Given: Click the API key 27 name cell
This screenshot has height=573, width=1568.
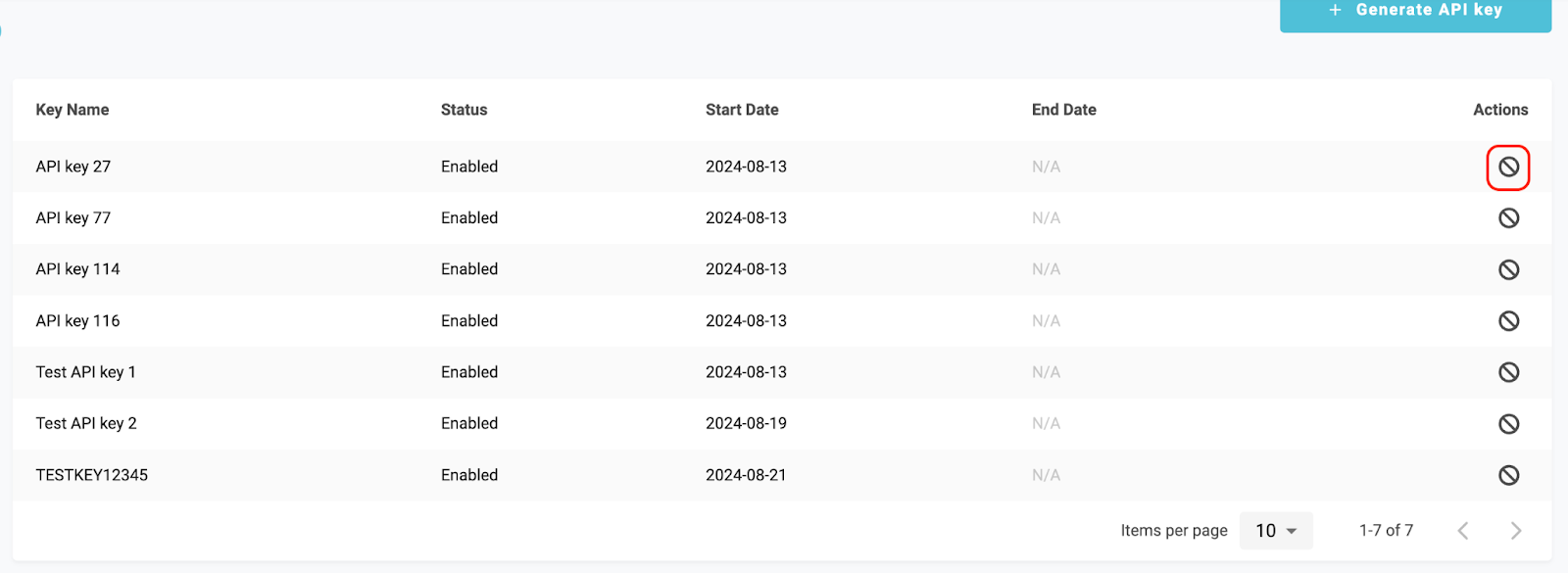Looking at the screenshot, I should coord(73,167).
